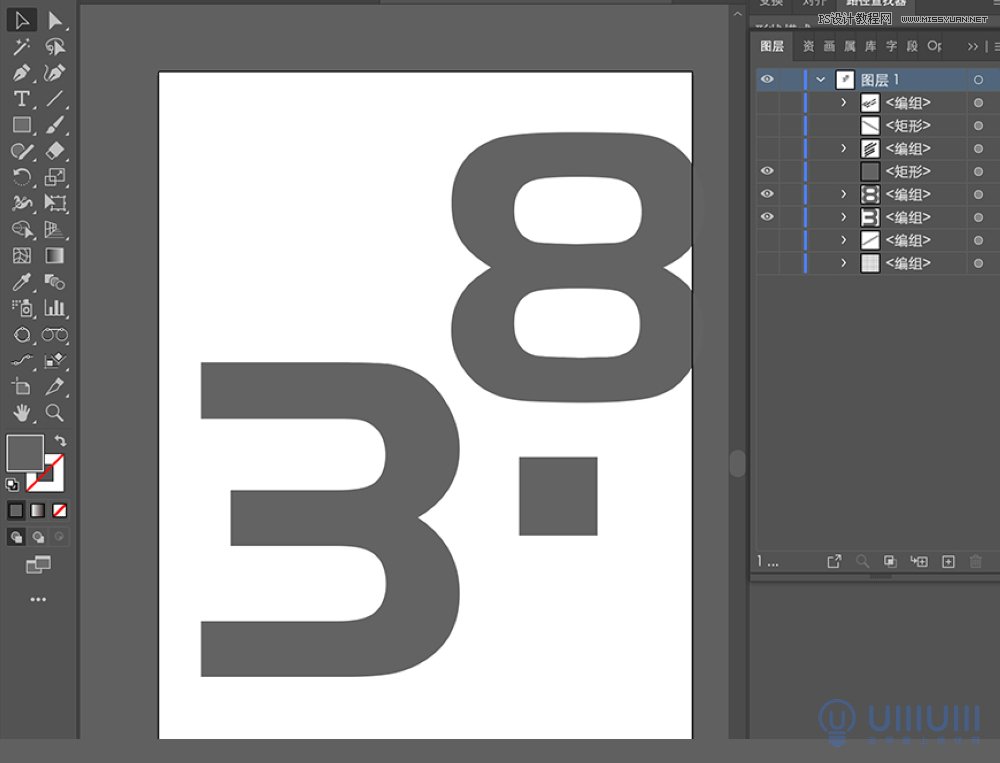Swap fill and stroke colors arrow
This screenshot has width=1000, height=763.
point(61,441)
